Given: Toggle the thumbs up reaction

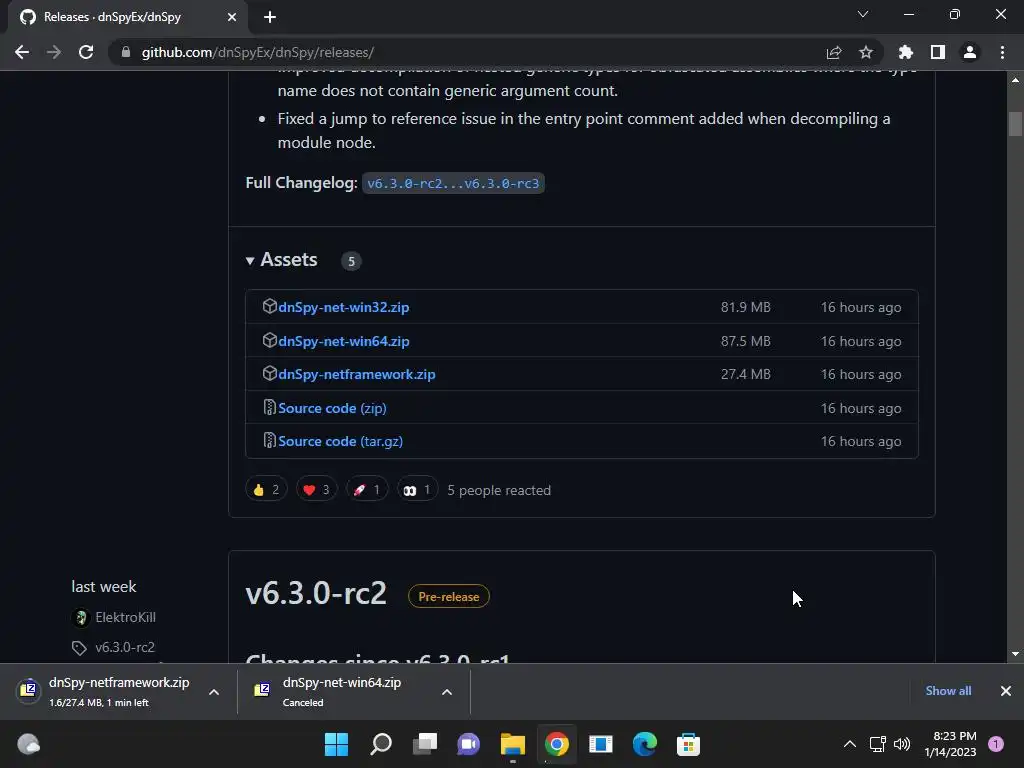Looking at the screenshot, I should point(266,490).
